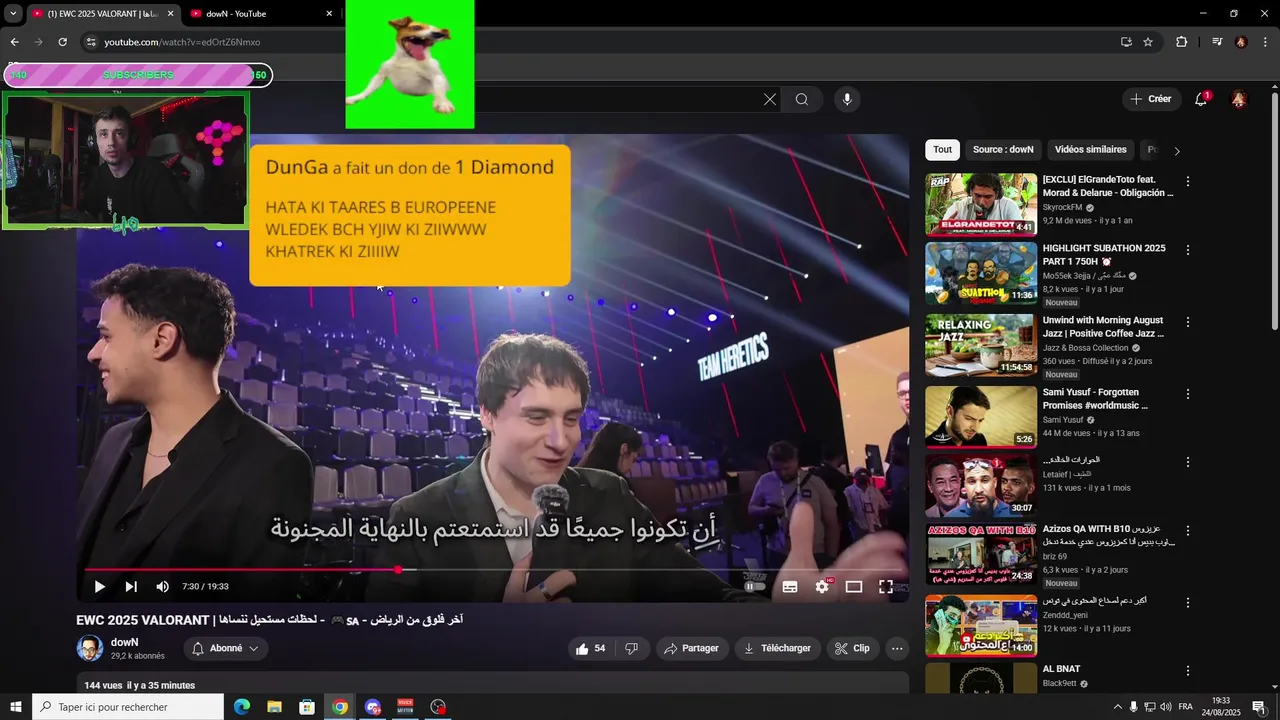Toggle the autoplay switch in player
The width and height of the screenshot is (1280, 720).
pyautogui.click(x=755, y=587)
